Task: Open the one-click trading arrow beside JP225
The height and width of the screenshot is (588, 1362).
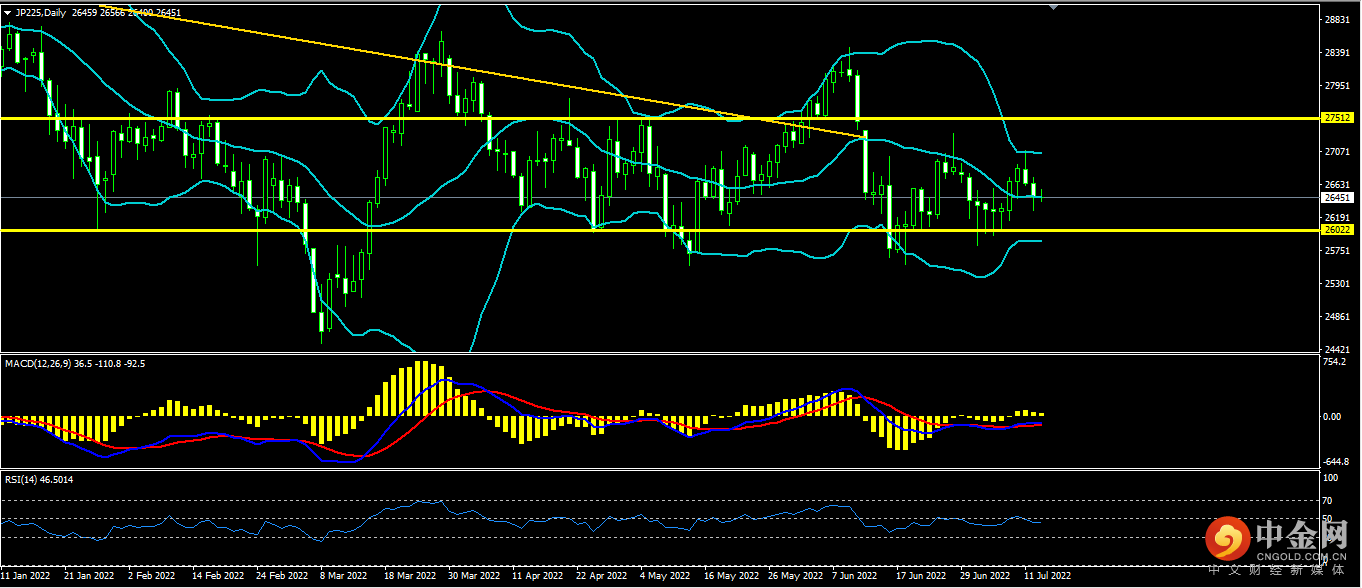Action: pos(8,12)
